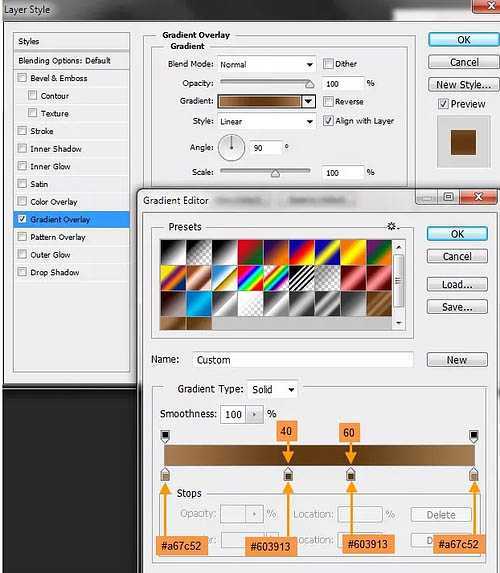Select Styles in the Layer Style list
The height and width of the screenshot is (573, 500).
tap(72, 41)
